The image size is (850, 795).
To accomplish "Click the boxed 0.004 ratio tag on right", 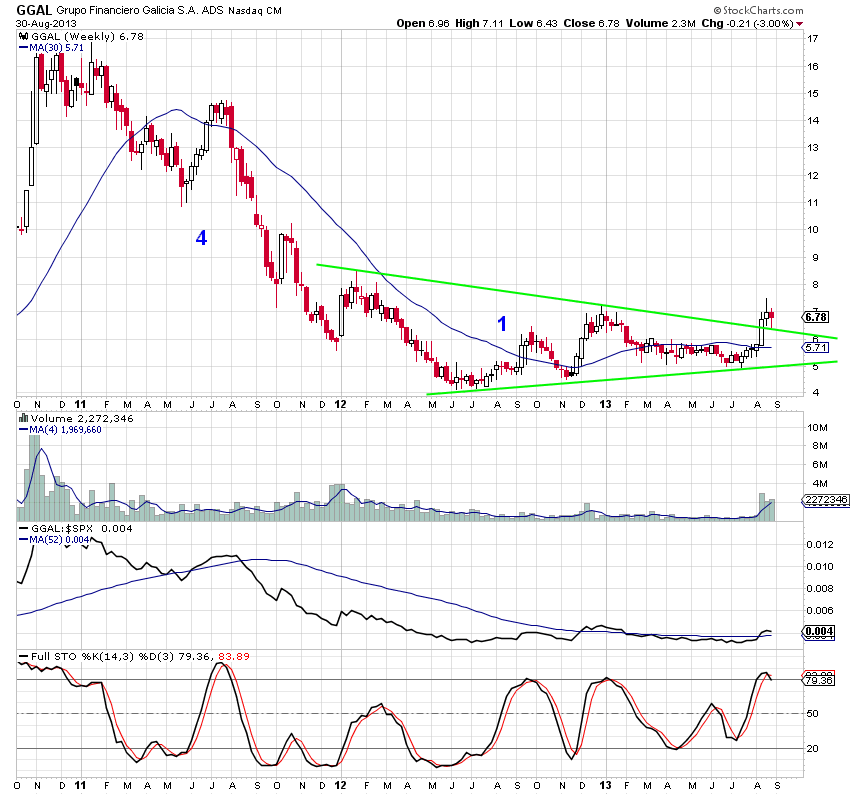I will (x=819, y=631).
